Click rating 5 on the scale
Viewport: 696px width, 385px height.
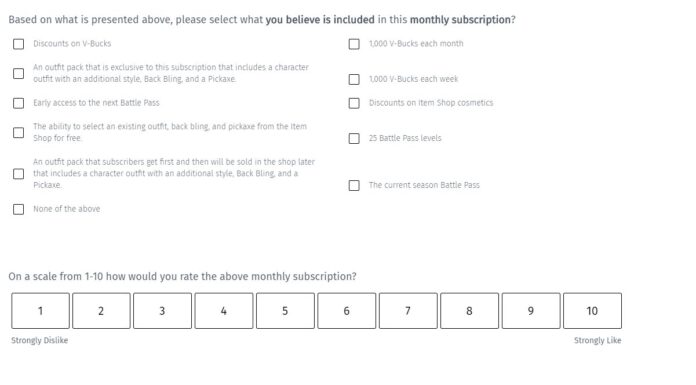(285, 311)
